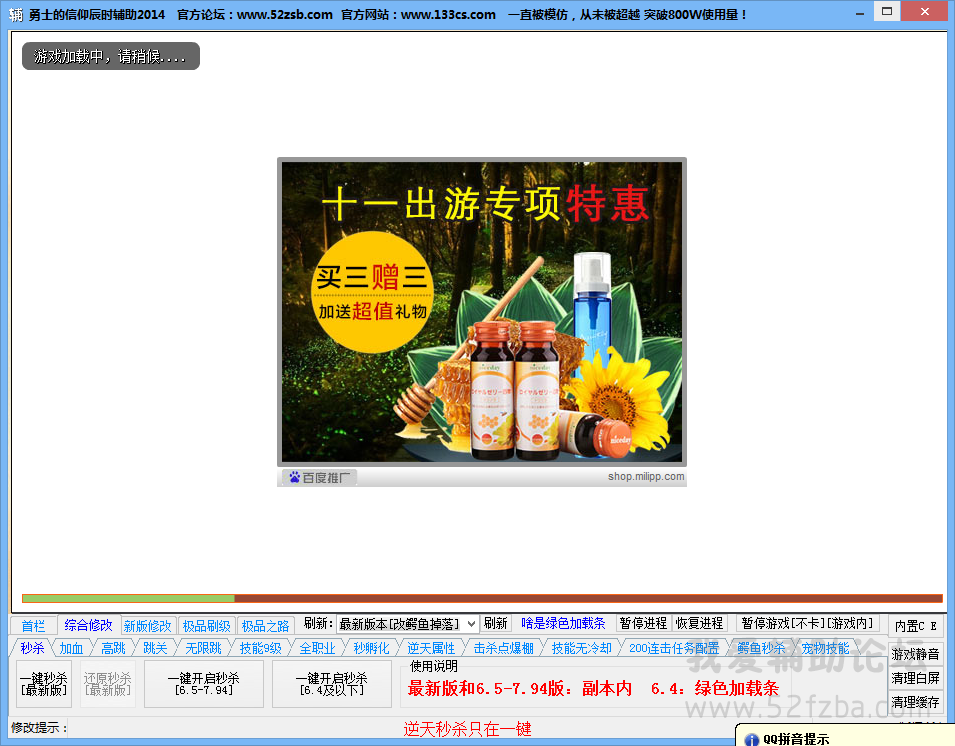
Task: Select the 极品之路 tab
Action: tap(265, 626)
